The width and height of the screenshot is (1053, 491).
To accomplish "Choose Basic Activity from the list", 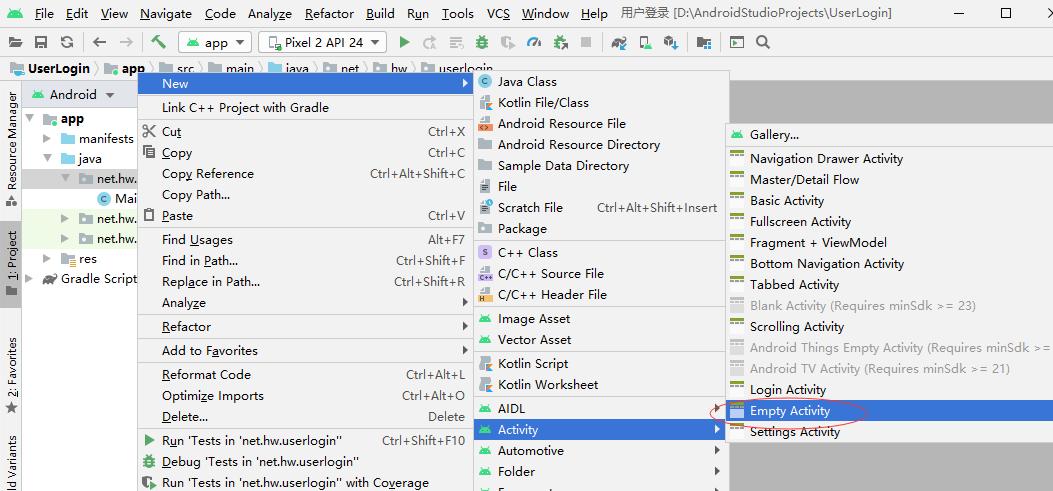I will (x=890, y=201).
